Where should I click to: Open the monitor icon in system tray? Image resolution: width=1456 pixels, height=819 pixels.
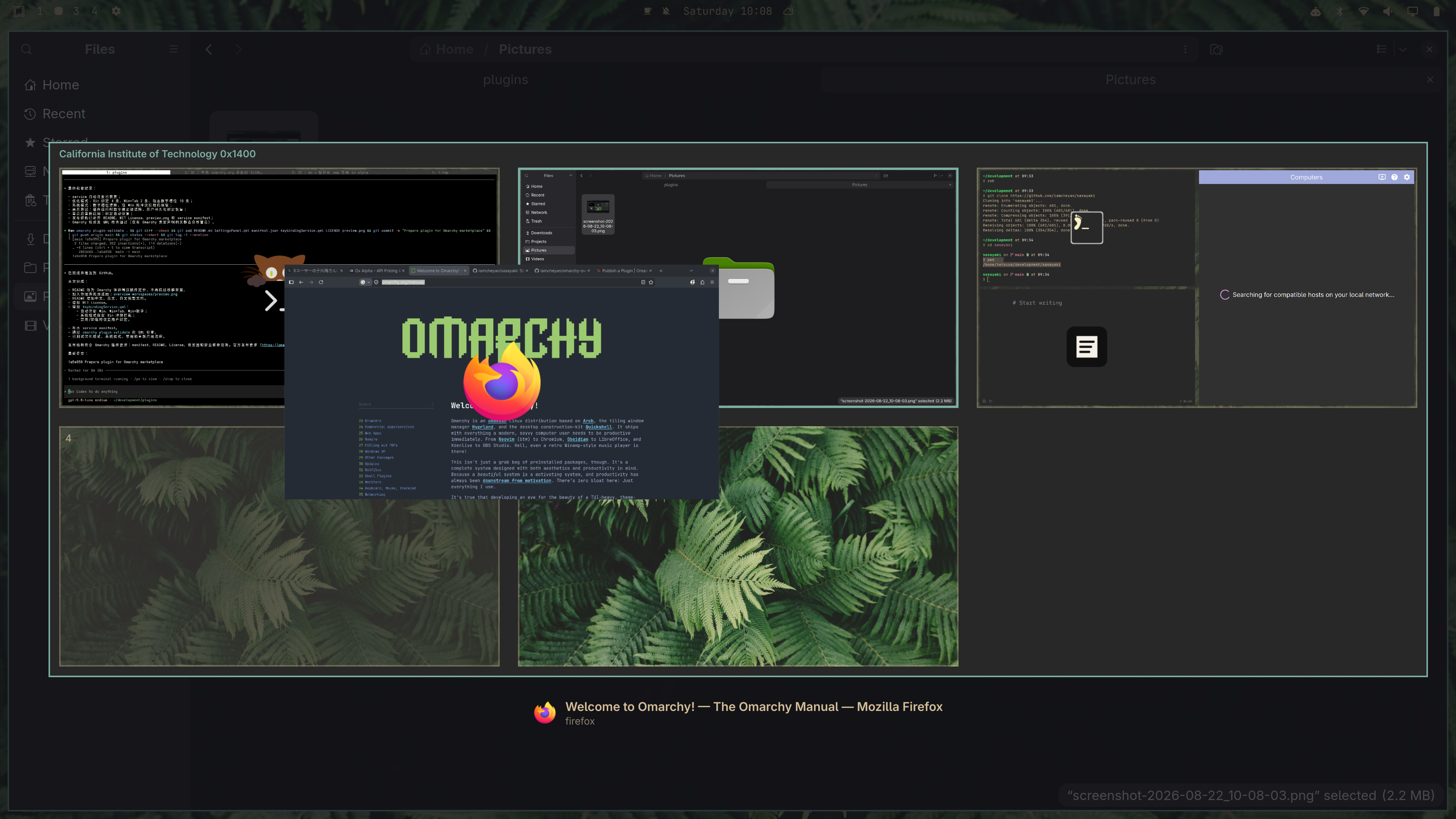1412,11
